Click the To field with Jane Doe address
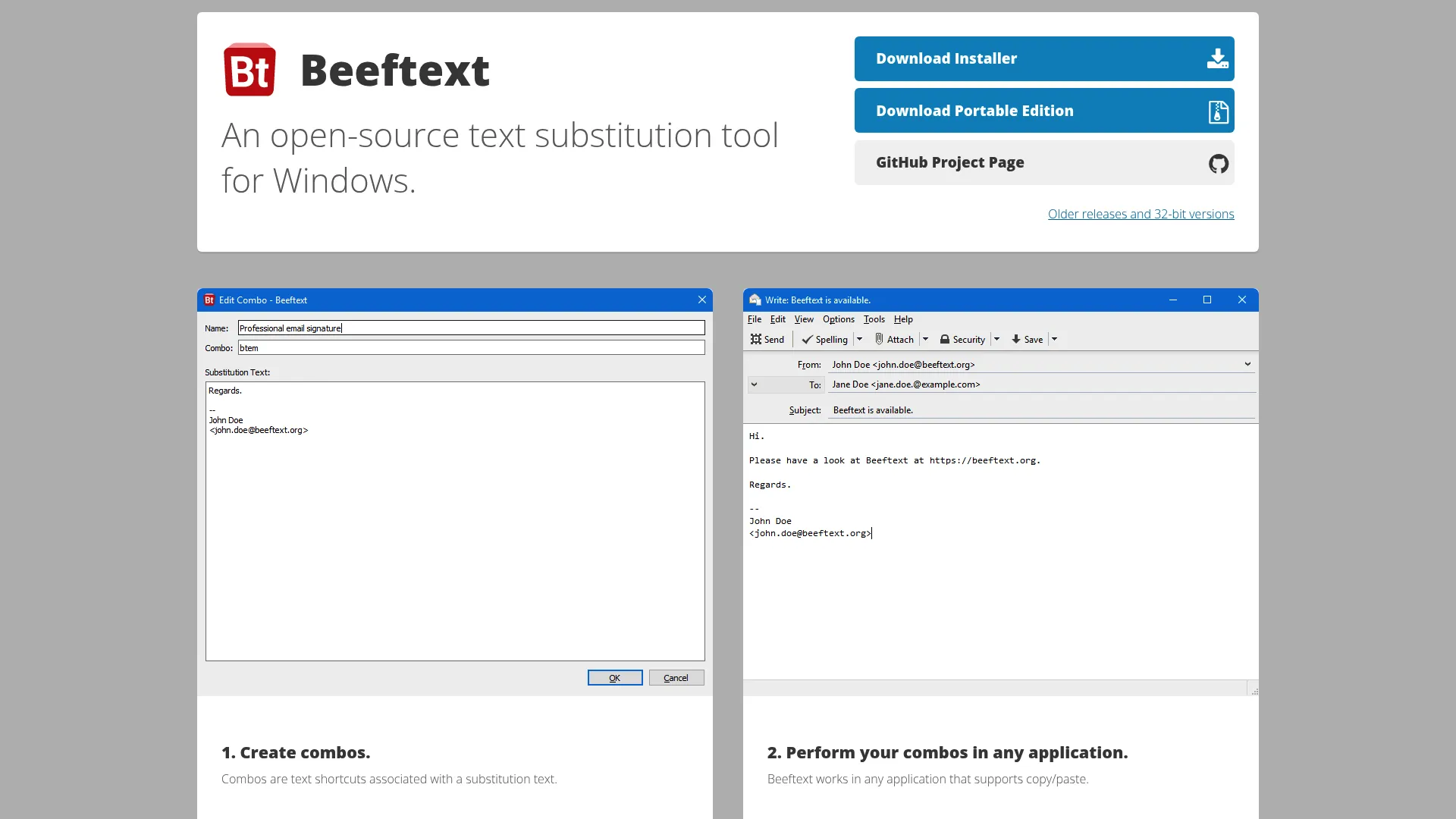Screen dimensions: 1456x819 (1042, 384)
